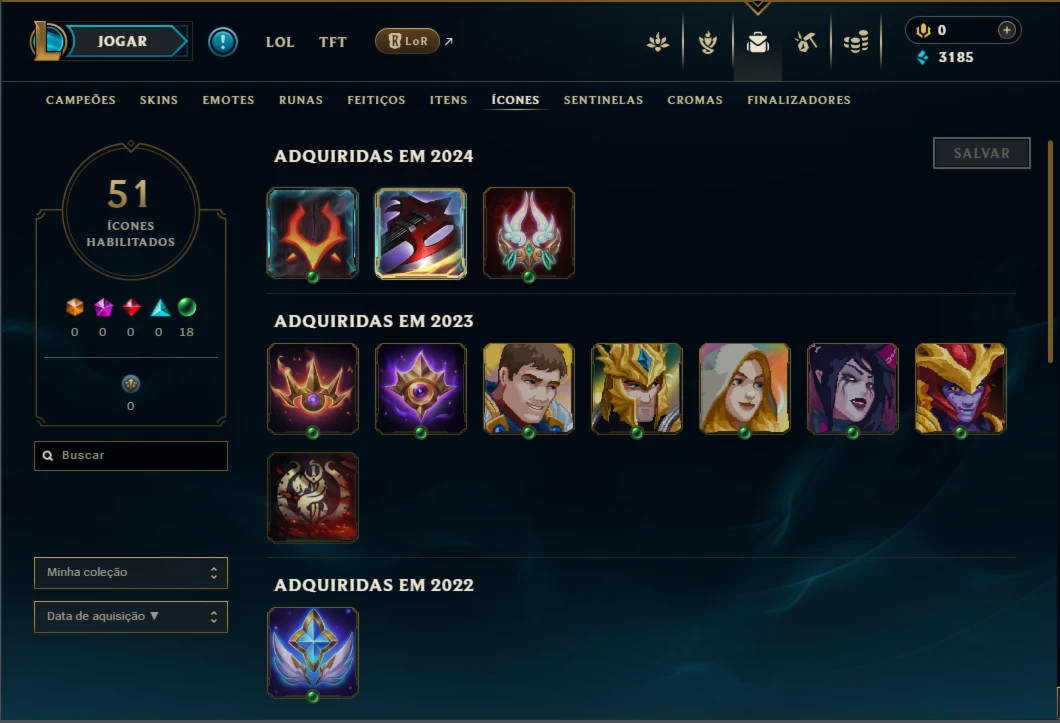Image resolution: width=1060 pixels, height=723 pixels.
Task: Open the Minha coleção dropdown
Action: pos(130,573)
